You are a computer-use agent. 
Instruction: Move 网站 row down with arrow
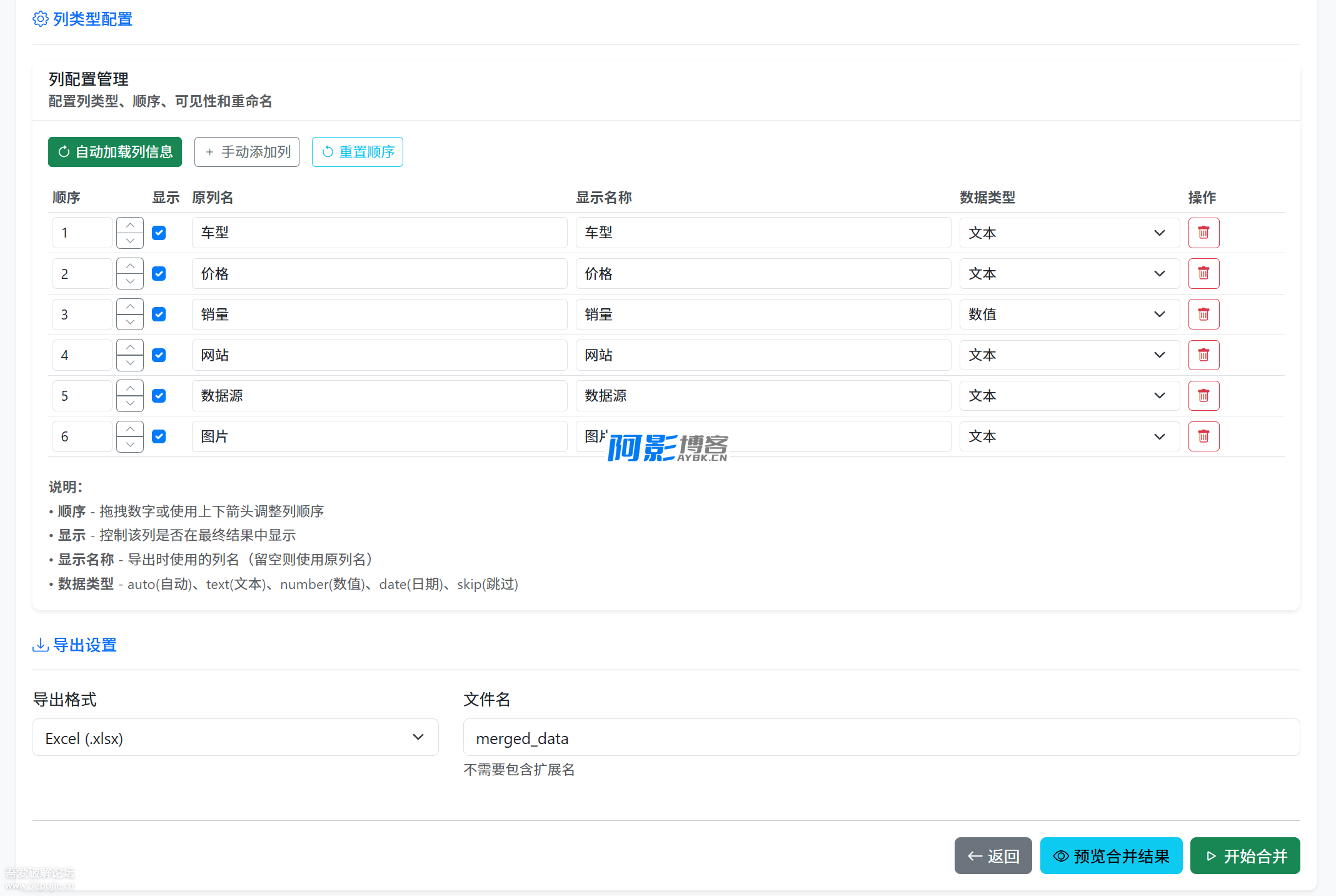130,363
